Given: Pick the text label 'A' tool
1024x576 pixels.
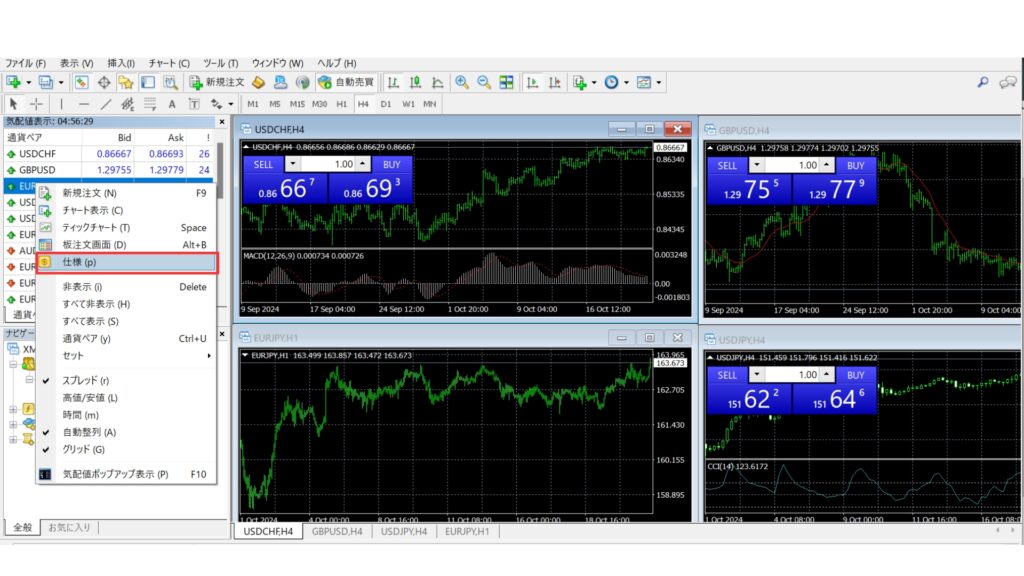Looking at the screenshot, I should tap(172, 103).
